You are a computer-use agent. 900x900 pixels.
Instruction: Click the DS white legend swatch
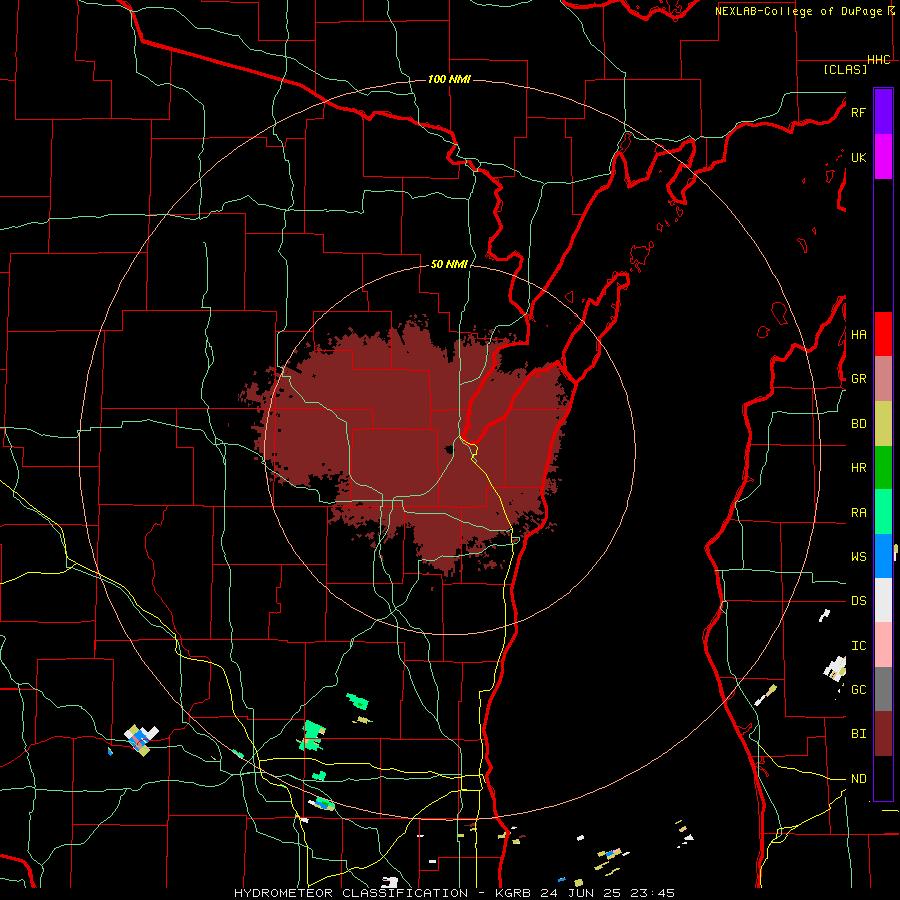[883, 600]
